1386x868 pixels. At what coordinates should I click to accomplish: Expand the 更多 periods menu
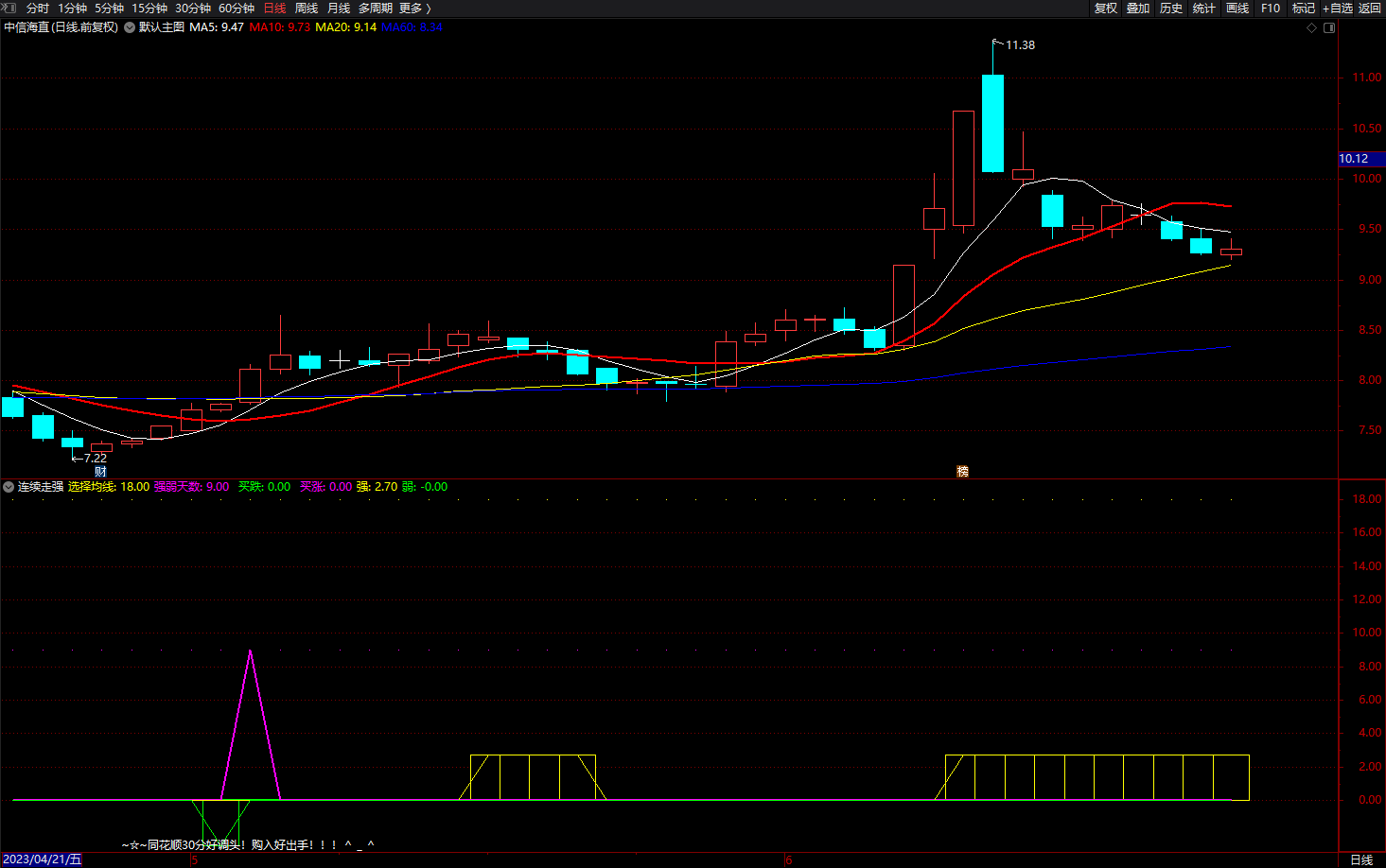tap(414, 8)
